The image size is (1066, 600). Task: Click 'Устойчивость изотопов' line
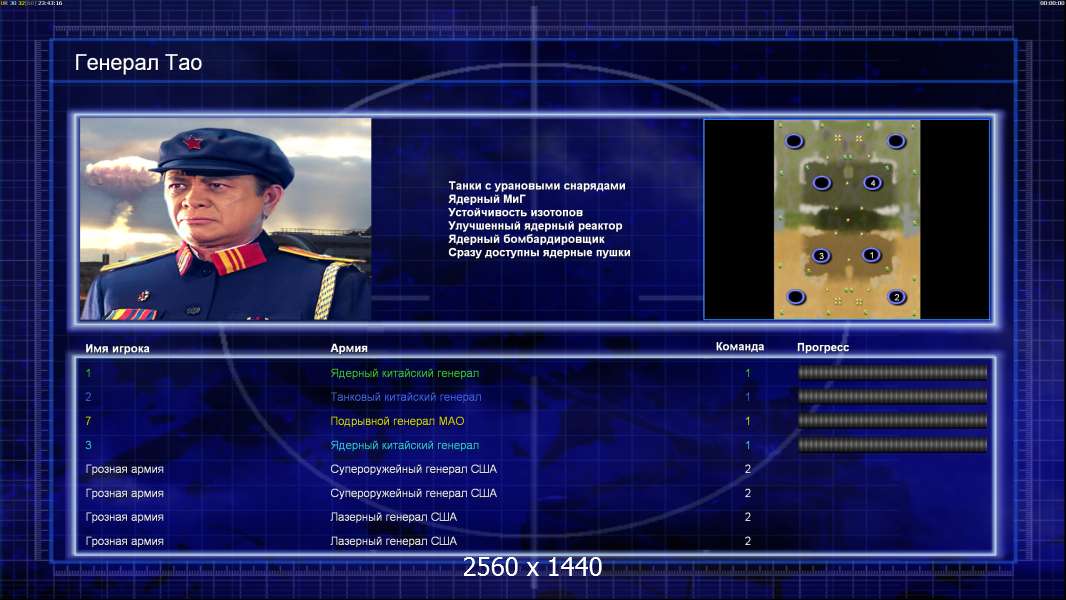point(515,212)
